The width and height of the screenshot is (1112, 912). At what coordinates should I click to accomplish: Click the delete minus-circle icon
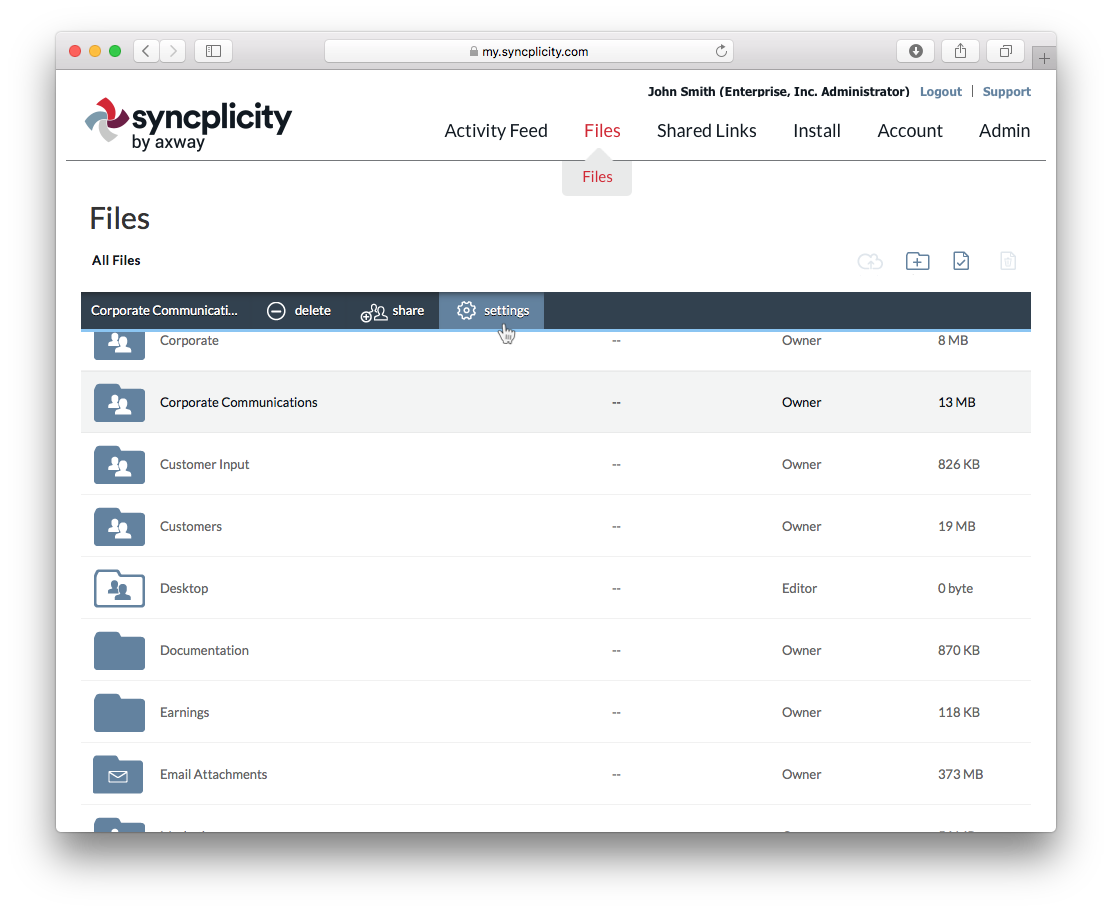(x=276, y=311)
